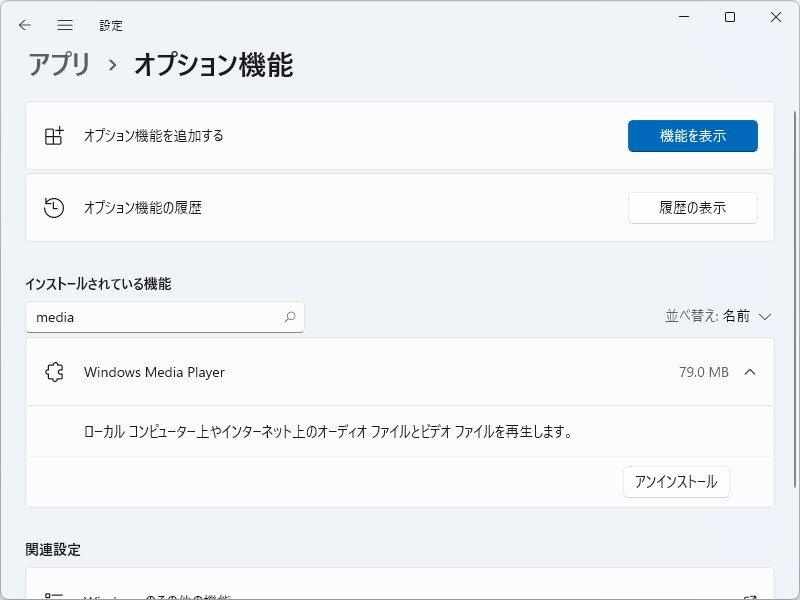Click the magnifier icon in the search box

coord(289,316)
